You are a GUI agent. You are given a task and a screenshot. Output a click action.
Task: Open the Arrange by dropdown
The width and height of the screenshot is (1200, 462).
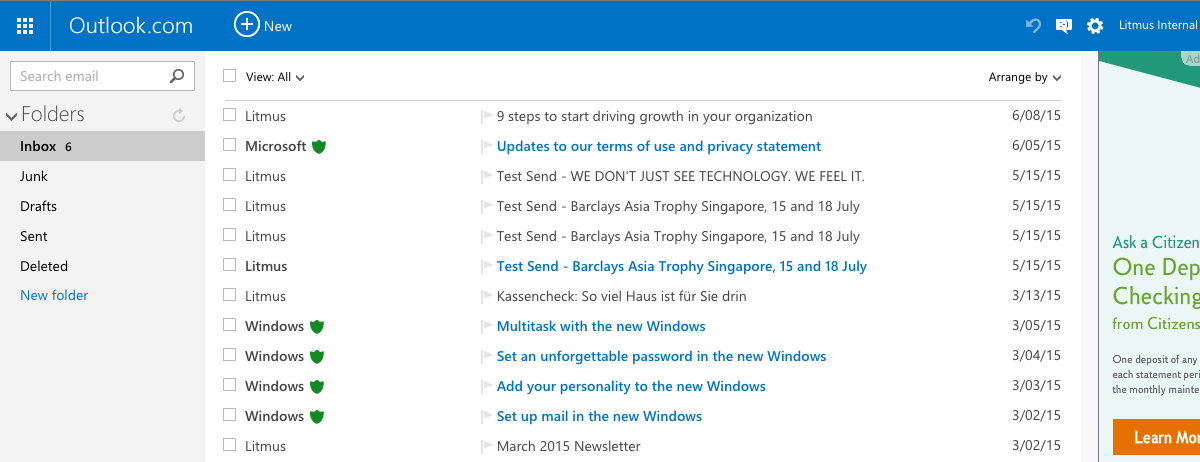click(x=1025, y=77)
